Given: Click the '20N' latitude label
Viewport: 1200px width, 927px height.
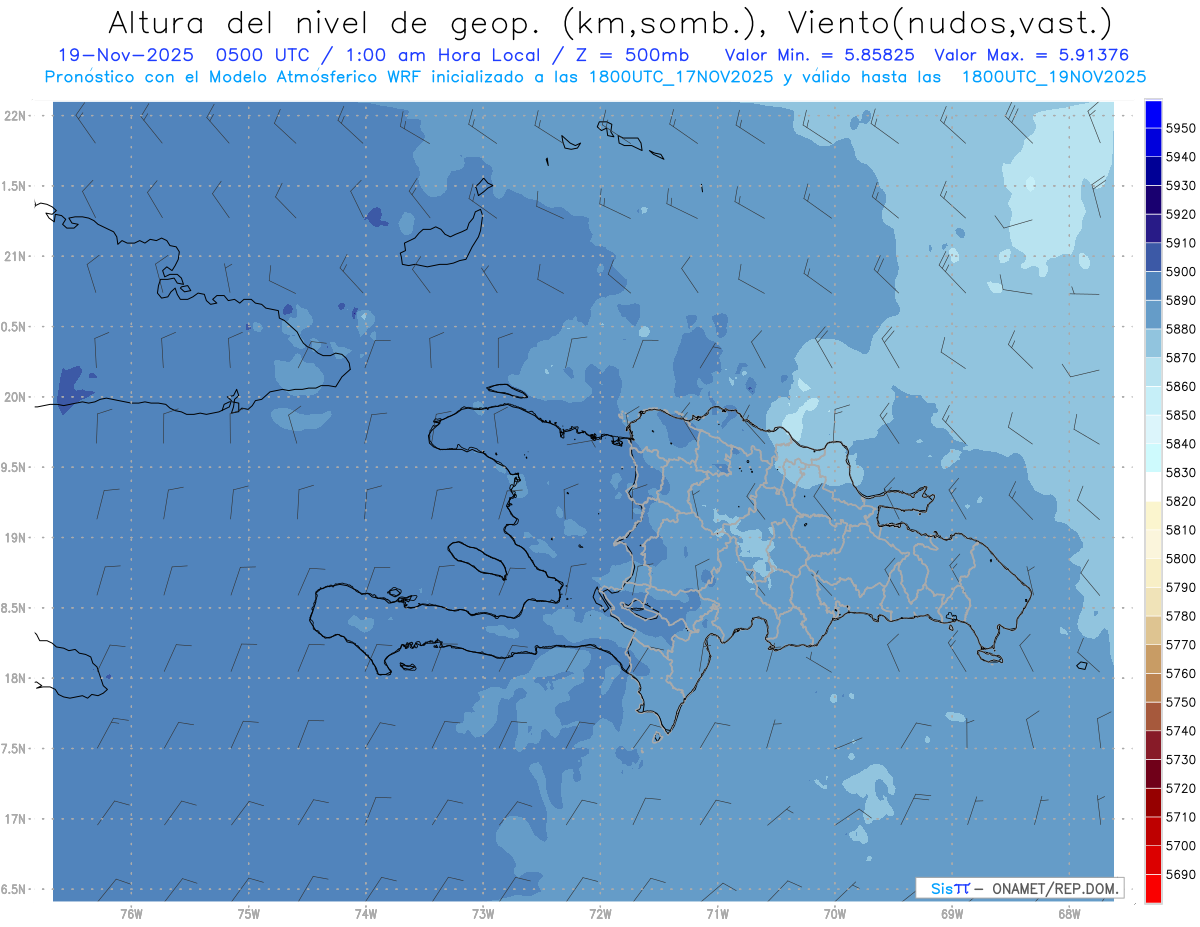Looking at the screenshot, I should pos(15,397).
